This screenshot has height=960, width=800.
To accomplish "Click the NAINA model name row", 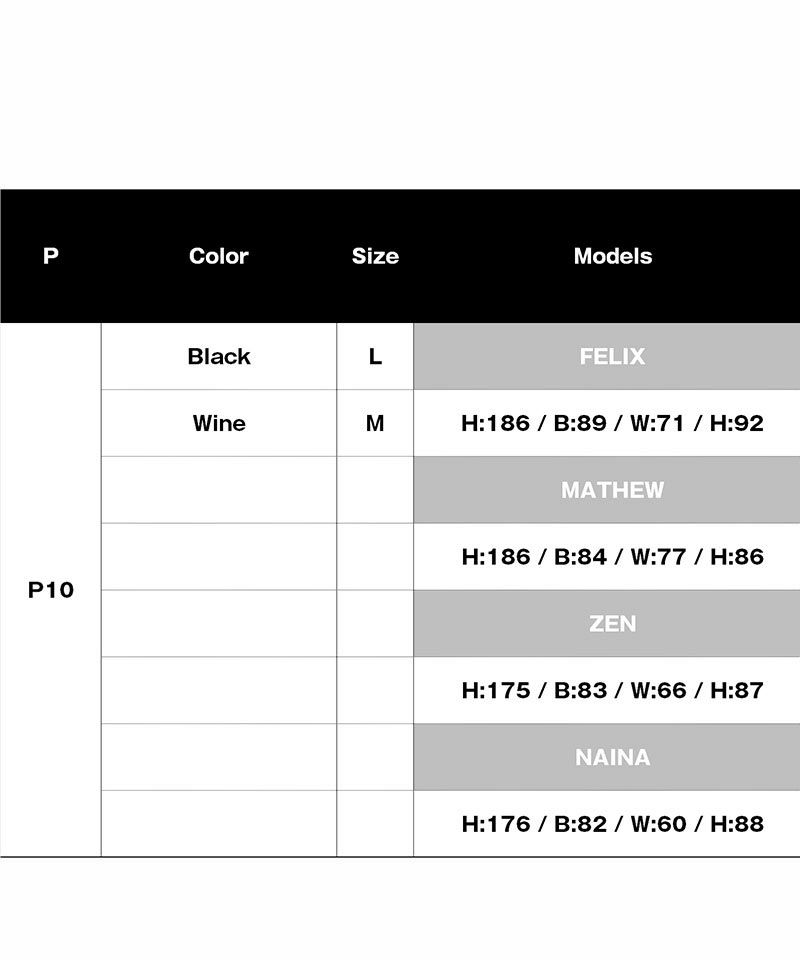I will [x=612, y=757].
